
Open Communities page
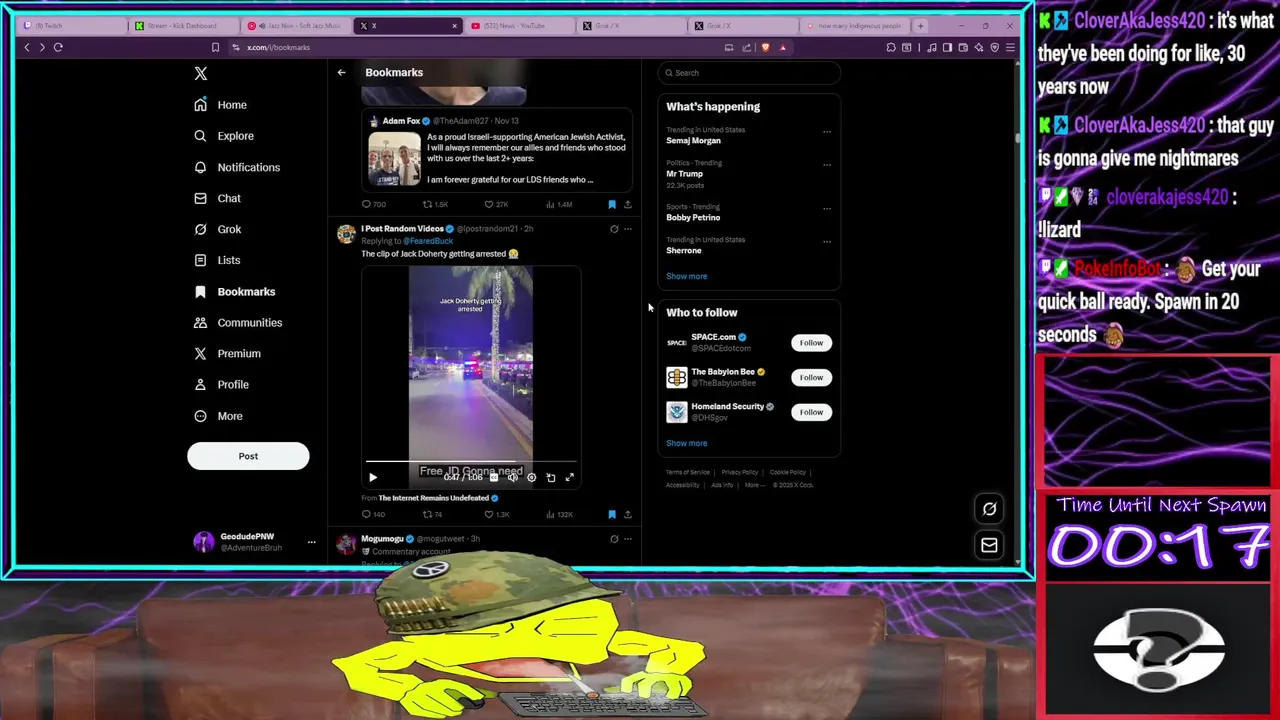238,322
